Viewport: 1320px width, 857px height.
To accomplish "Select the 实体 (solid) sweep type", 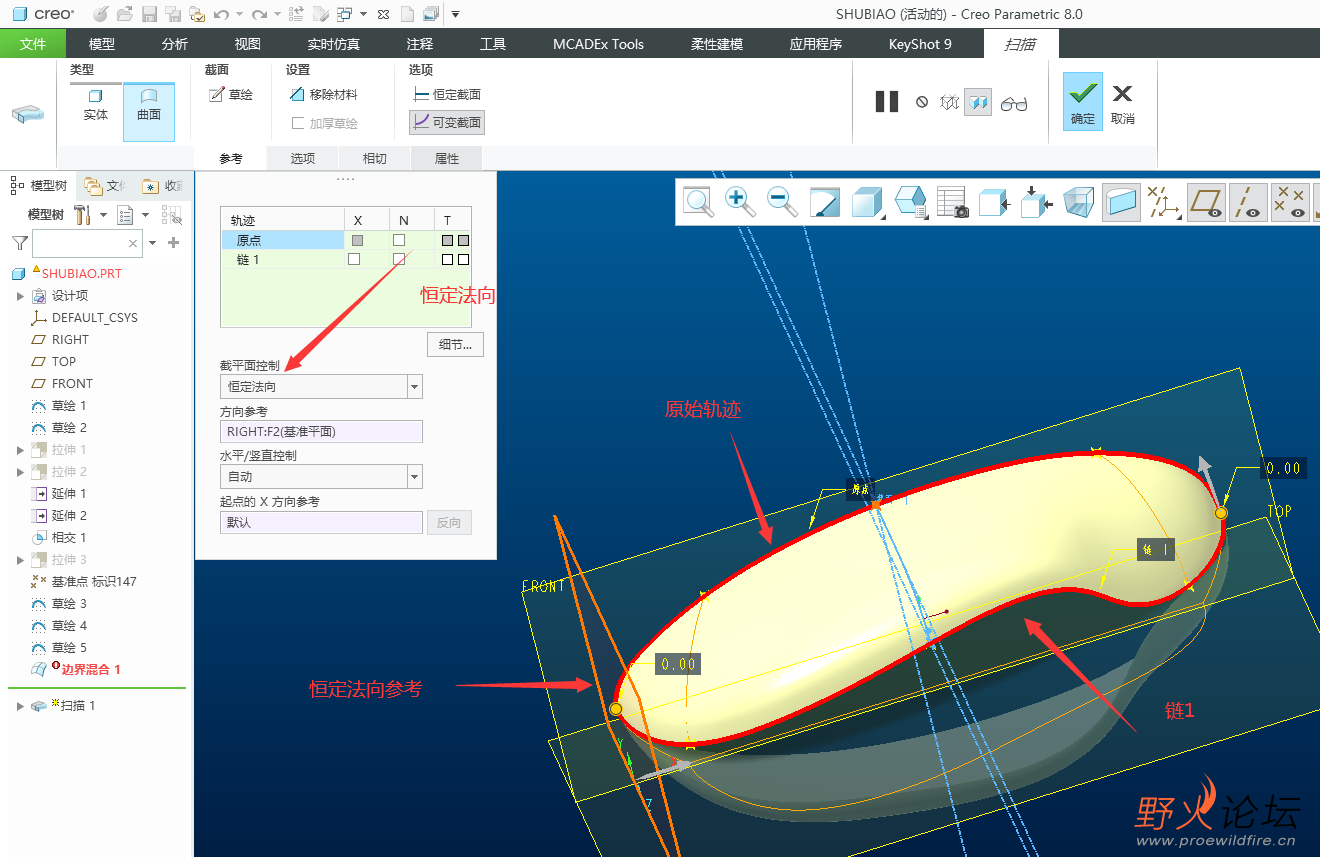I will tap(96, 105).
